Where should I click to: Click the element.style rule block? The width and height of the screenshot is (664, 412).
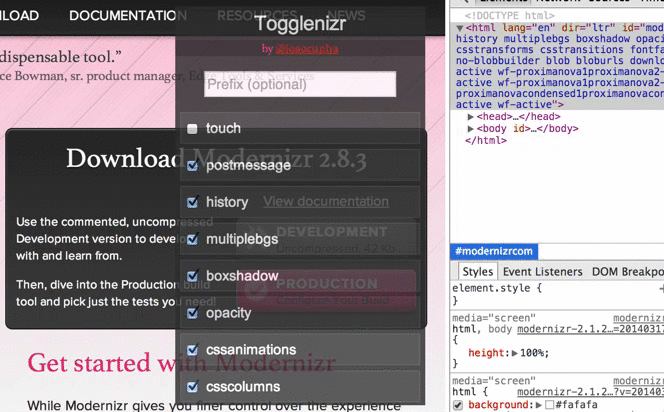557,294
